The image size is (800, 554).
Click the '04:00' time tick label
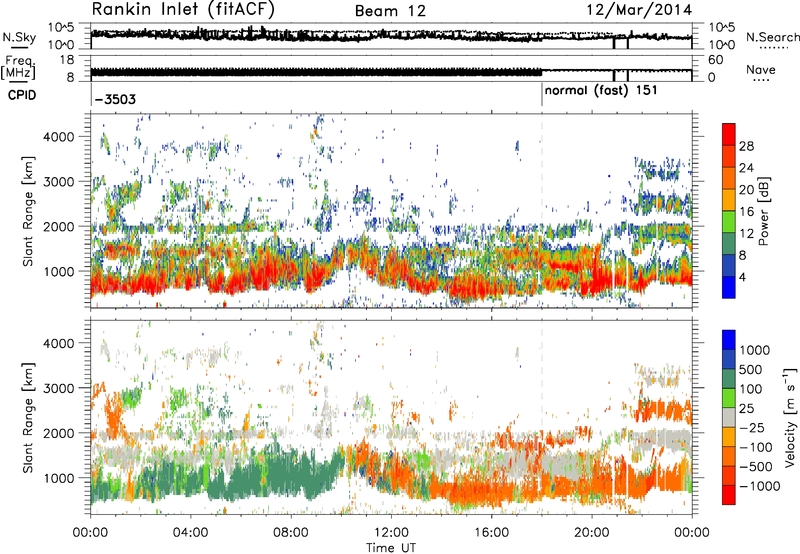click(190, 533)
